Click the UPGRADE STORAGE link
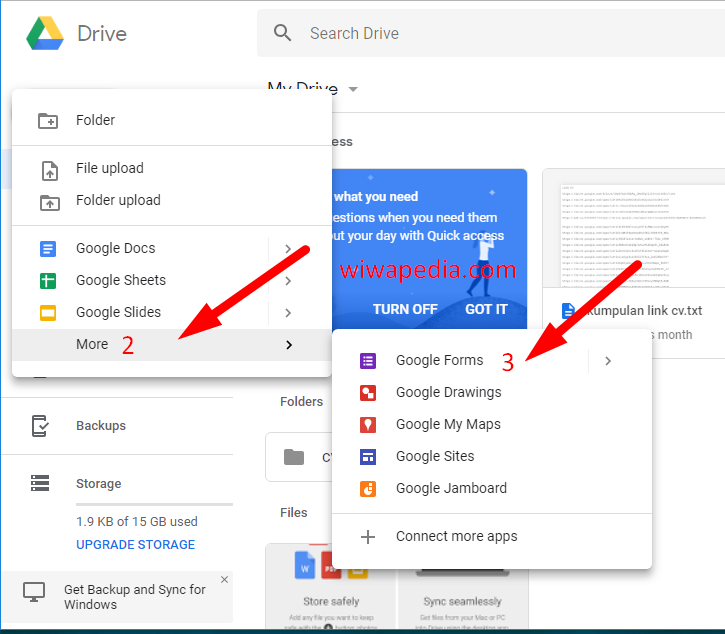 tap(135, 545)
